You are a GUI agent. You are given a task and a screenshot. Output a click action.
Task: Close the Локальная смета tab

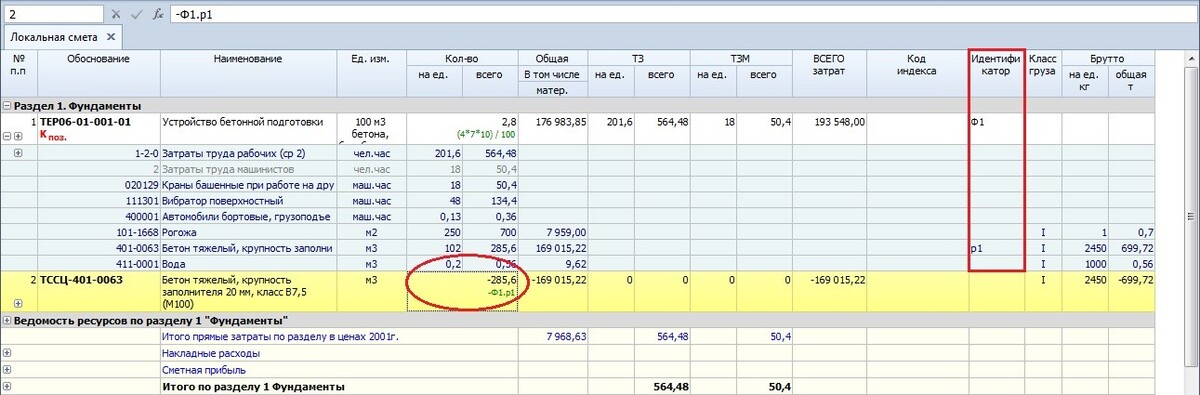(x=111, y=37)
